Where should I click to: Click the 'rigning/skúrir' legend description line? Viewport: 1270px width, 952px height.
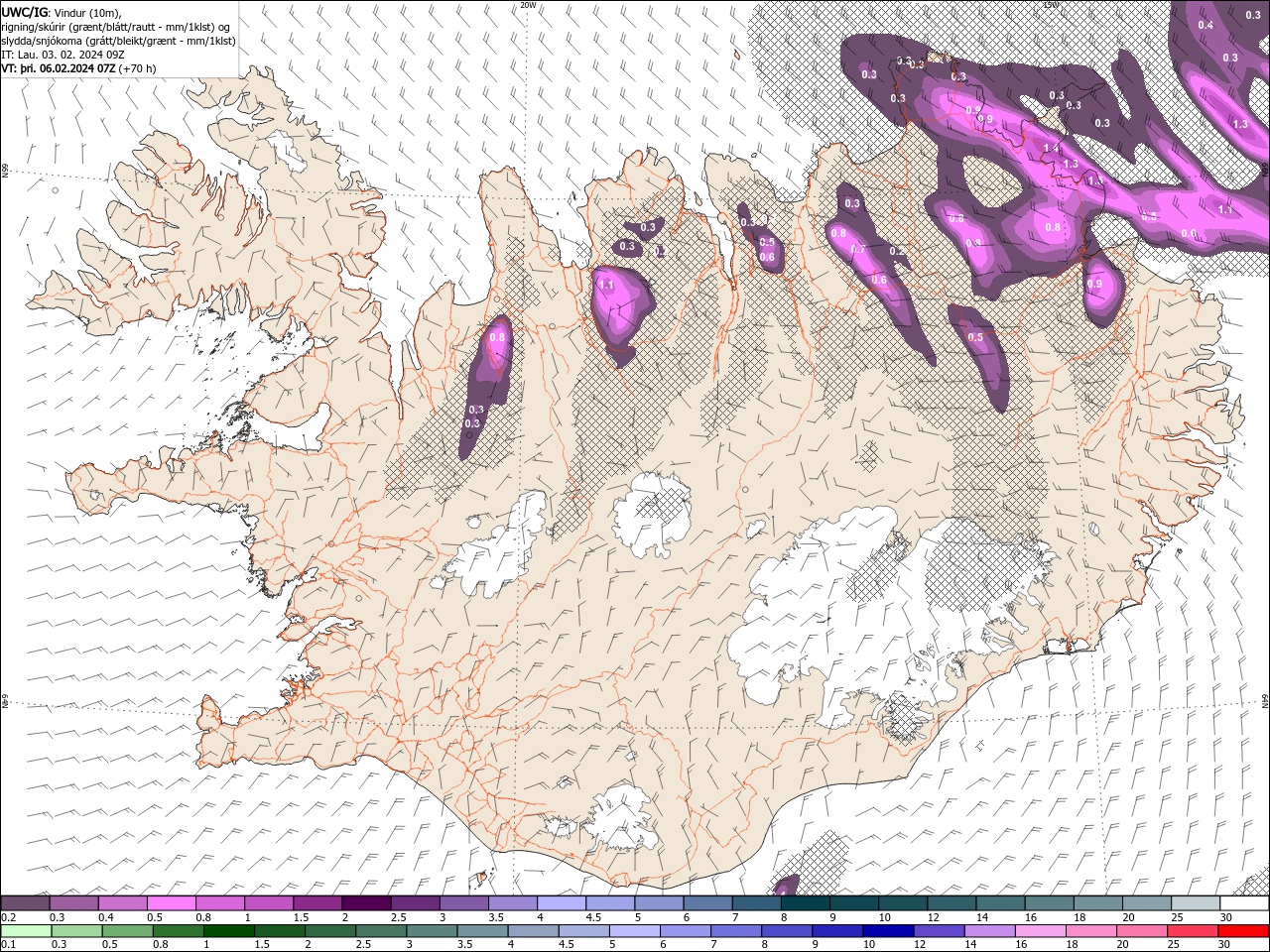tap(116, 27)
